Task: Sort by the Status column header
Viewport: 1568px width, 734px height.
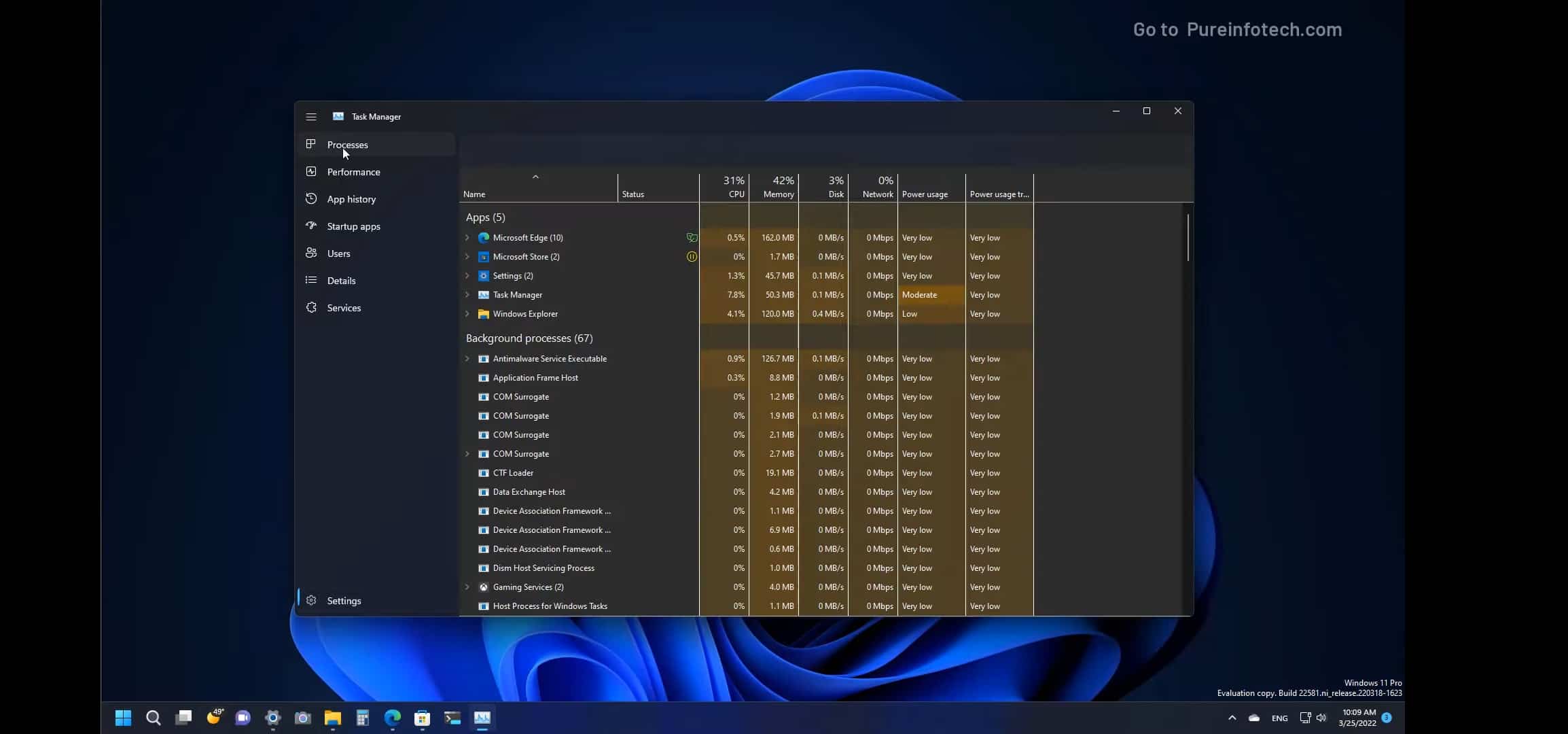Action: pos(658,188)
